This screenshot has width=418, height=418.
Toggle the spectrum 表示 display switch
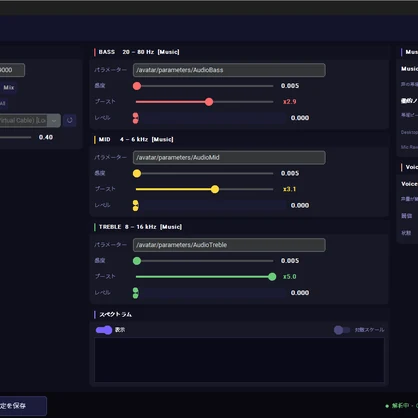[x=104, y=330]
